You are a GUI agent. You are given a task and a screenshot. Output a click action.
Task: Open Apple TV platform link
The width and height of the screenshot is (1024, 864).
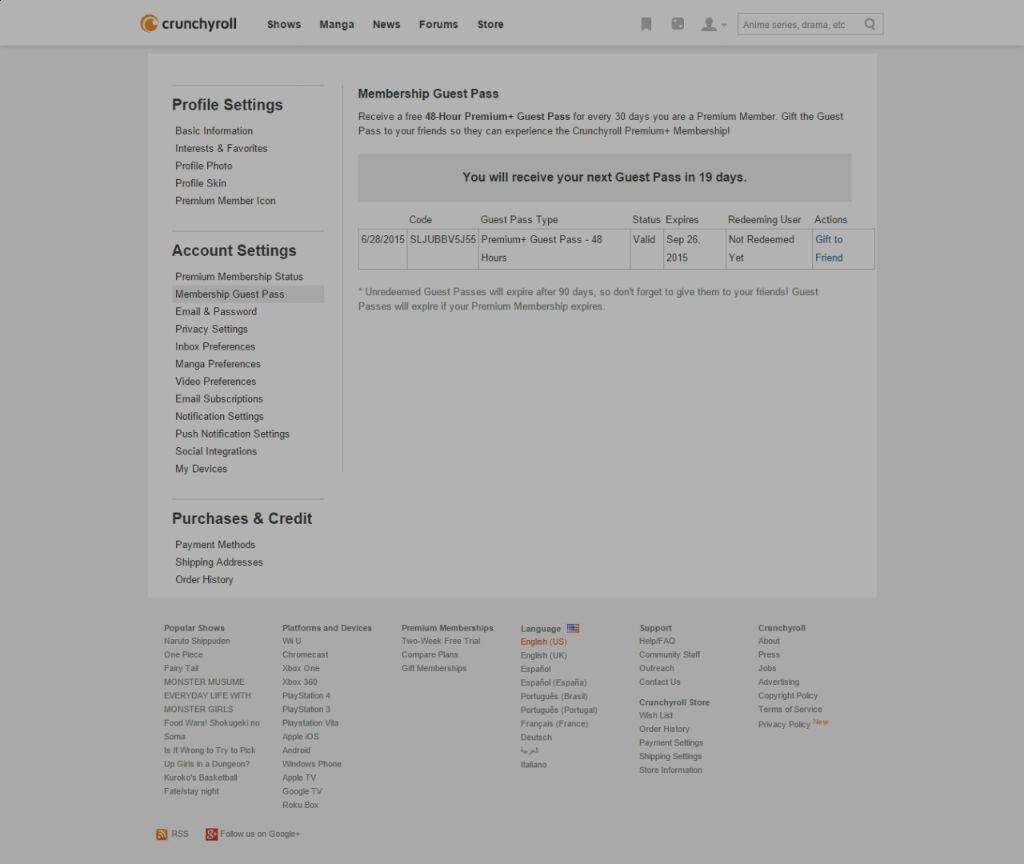(299, 778)
